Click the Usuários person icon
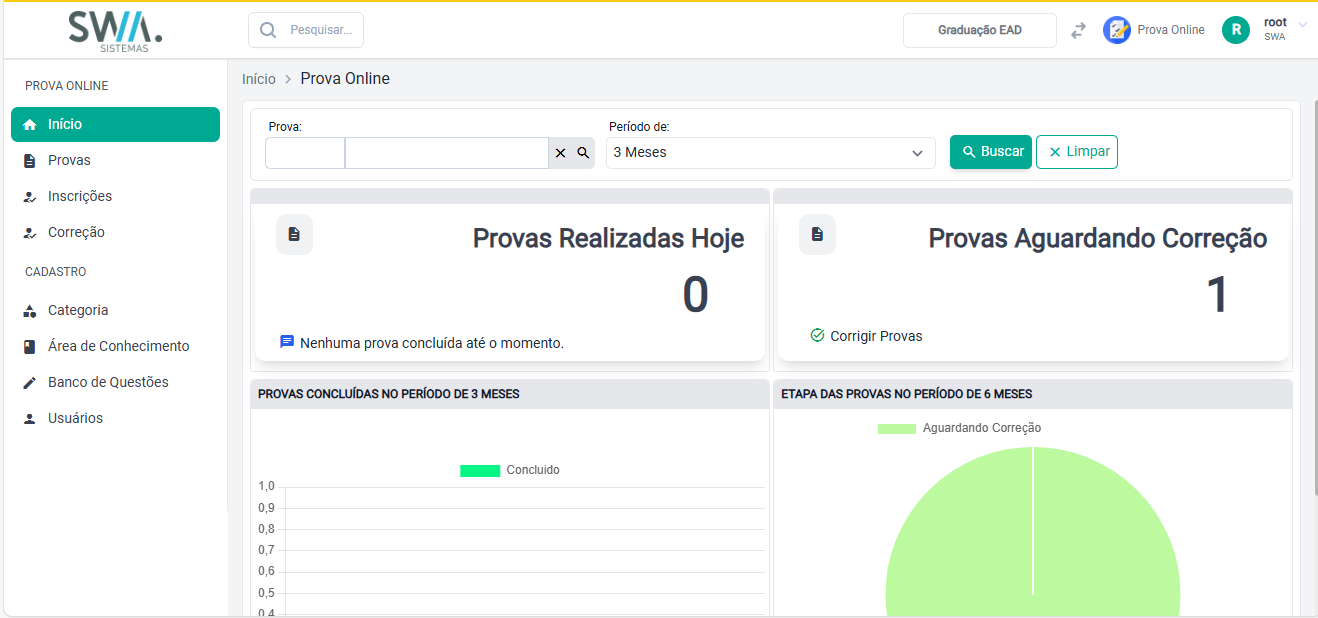 pos(30,419)
